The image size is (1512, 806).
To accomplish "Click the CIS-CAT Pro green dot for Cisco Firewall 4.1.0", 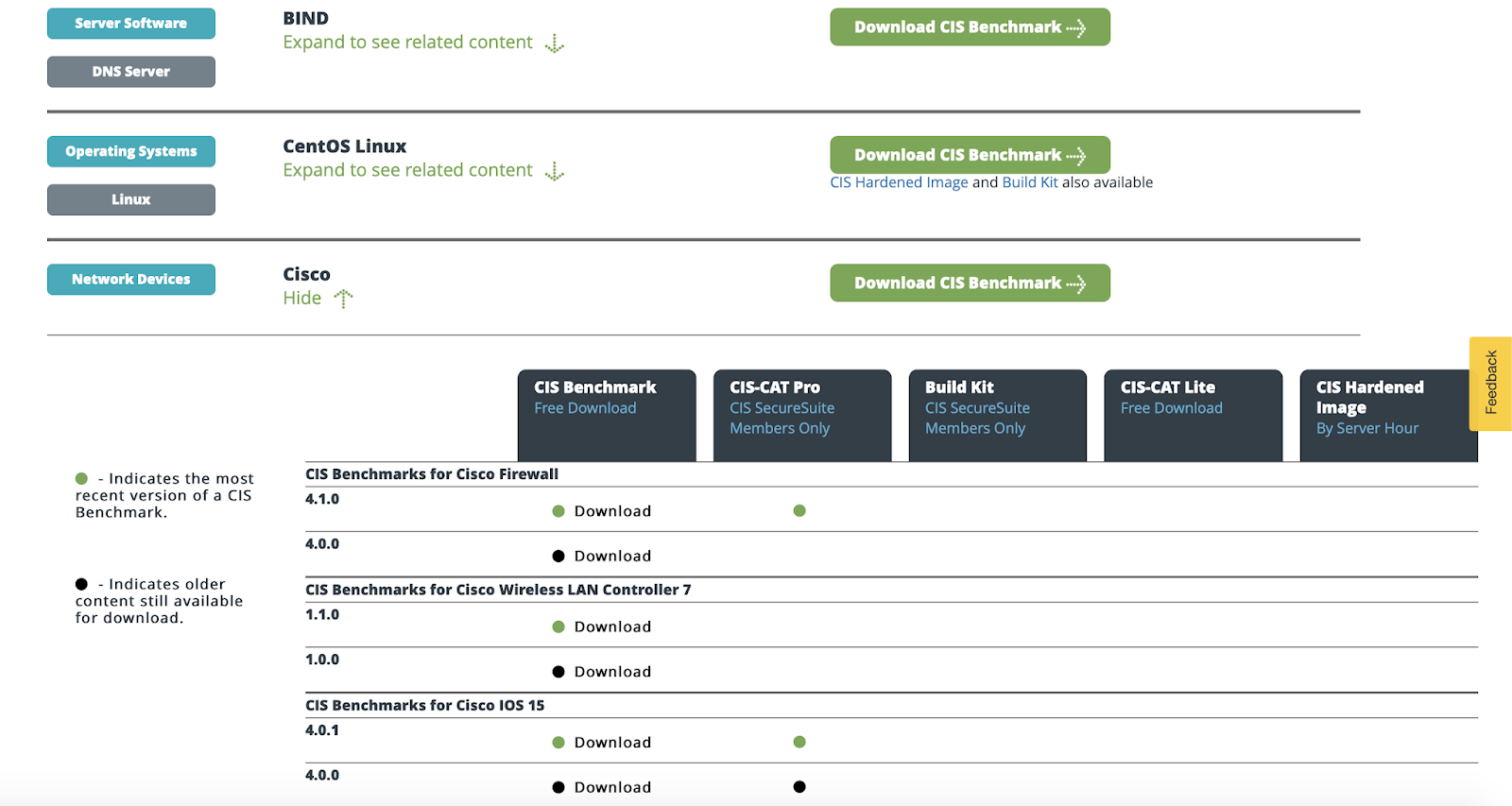I will point(799,511).
